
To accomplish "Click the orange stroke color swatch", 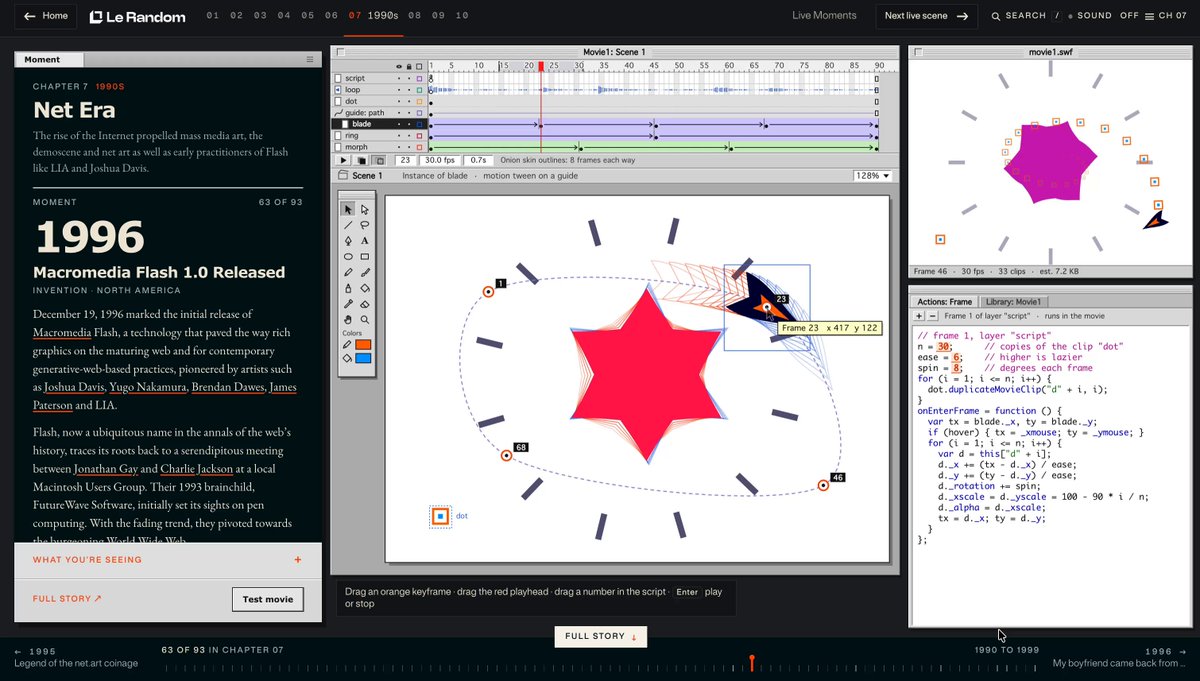I will tap(363, 345).
